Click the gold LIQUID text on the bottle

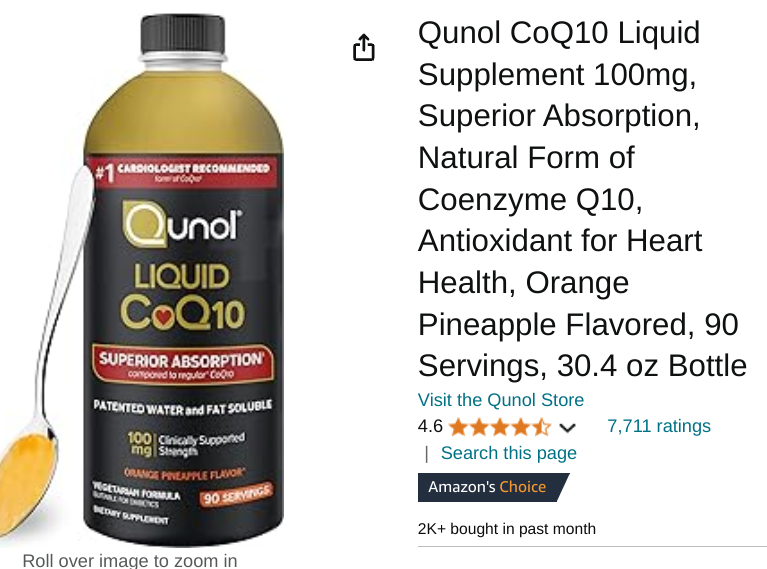point(181,276)
